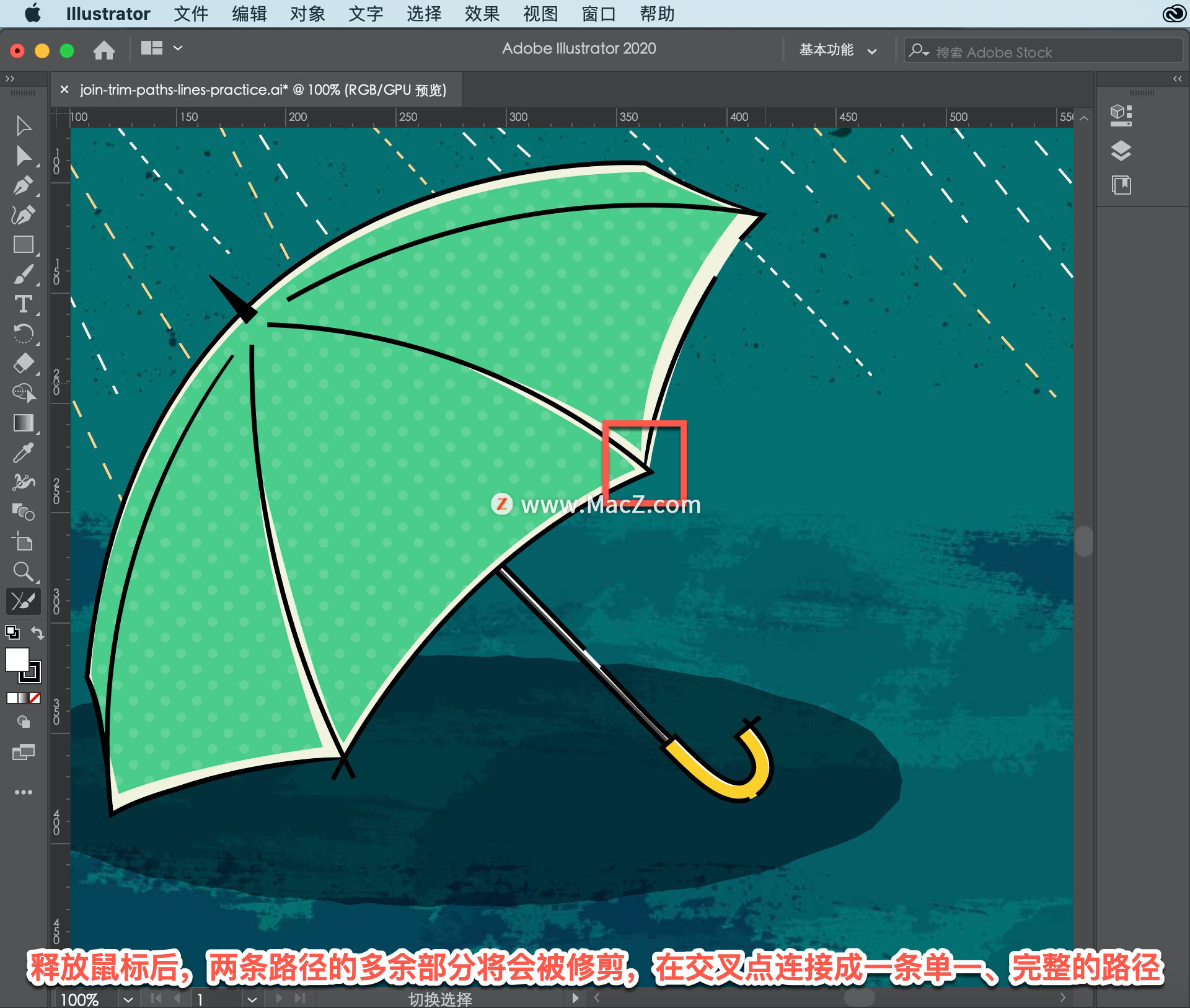Open the Layers panel icon
This screenshot has height=1008, width=1190.
coord(1121,150)
